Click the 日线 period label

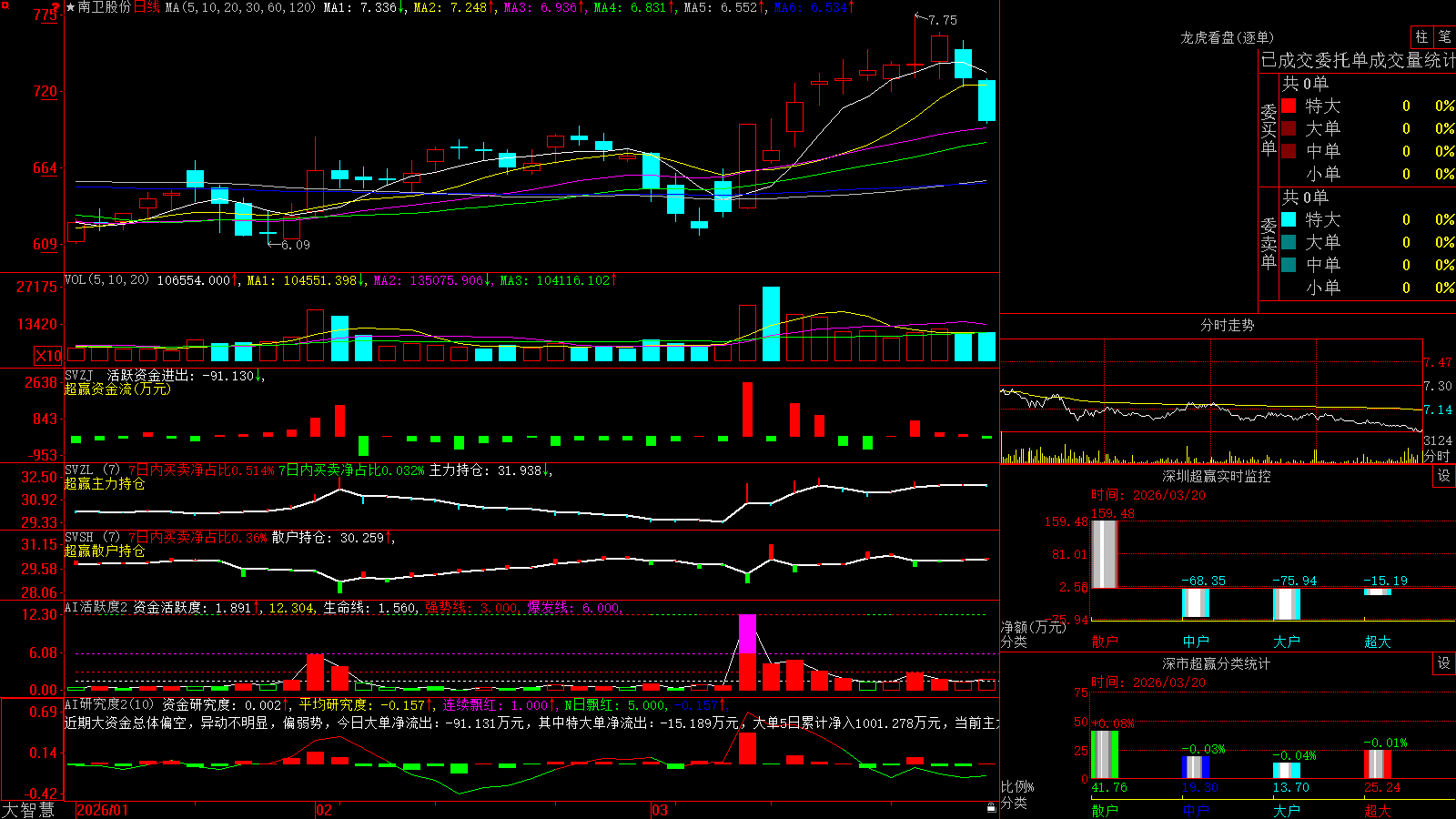click(x=147, y=7)
